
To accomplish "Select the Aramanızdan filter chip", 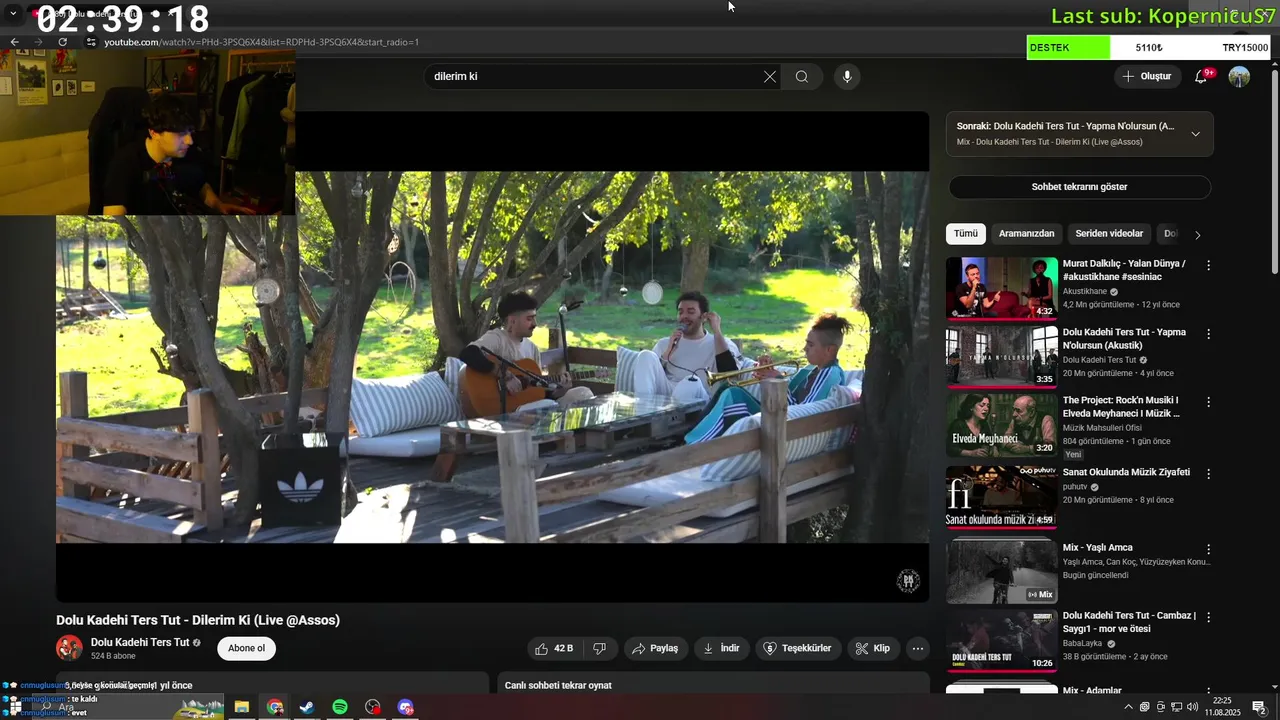I will (1026, 234).
